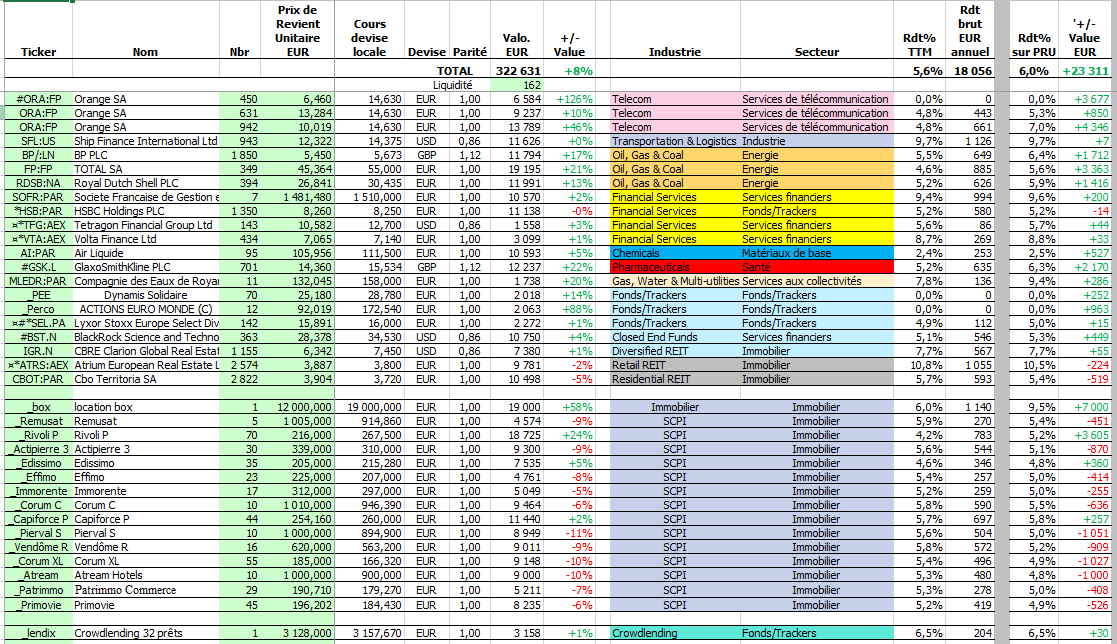Viewport: 1117px width, 644px height.
Task: Select Tetragon Financial Group Ltd cell
Action: click(145, 225)
